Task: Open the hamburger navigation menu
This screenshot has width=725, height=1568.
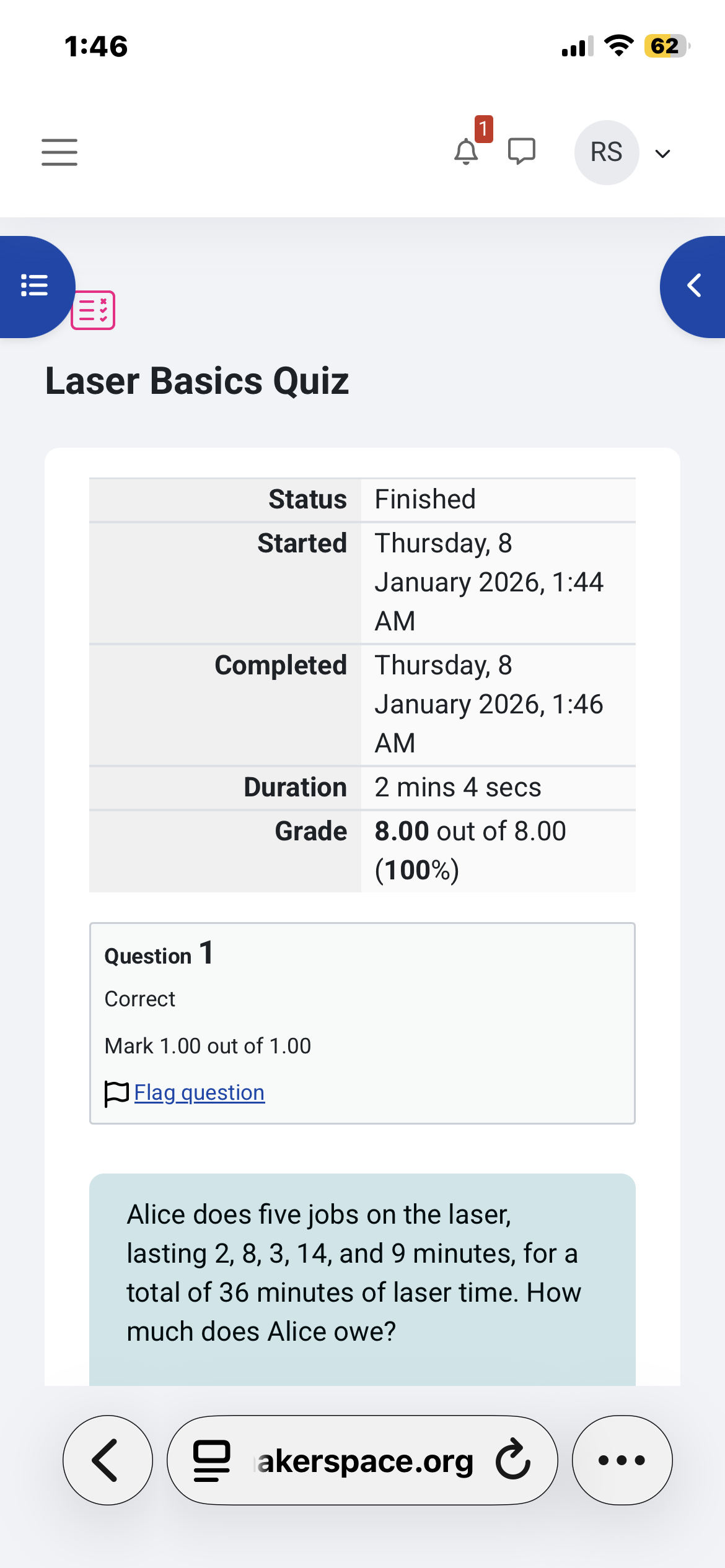Action: point(59,152)
